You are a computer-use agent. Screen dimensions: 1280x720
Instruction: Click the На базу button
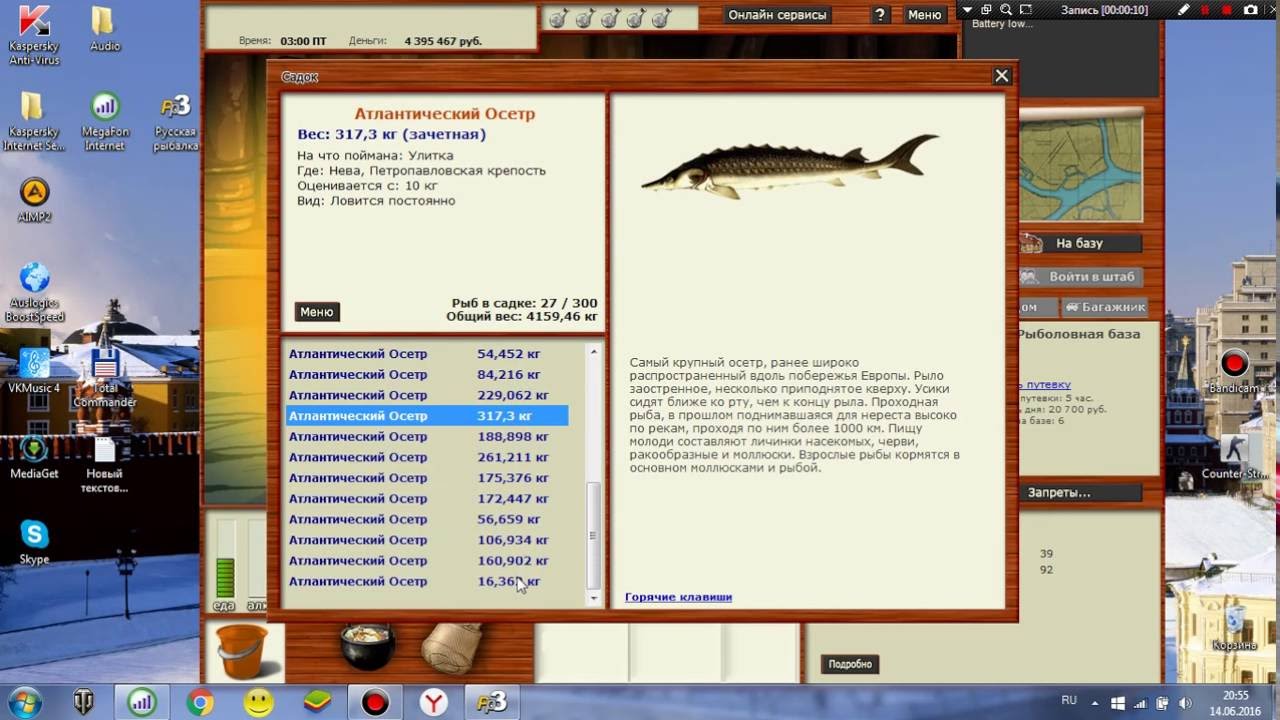tap(1080, 243)
